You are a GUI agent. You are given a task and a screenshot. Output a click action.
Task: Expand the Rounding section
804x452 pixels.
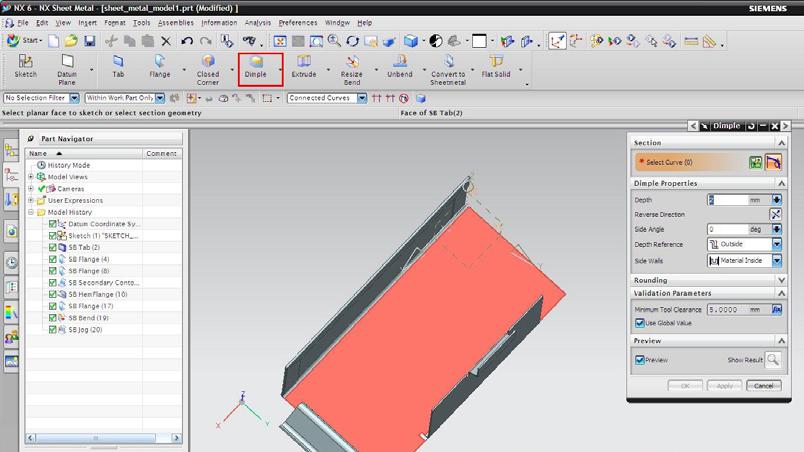(781, 280)
